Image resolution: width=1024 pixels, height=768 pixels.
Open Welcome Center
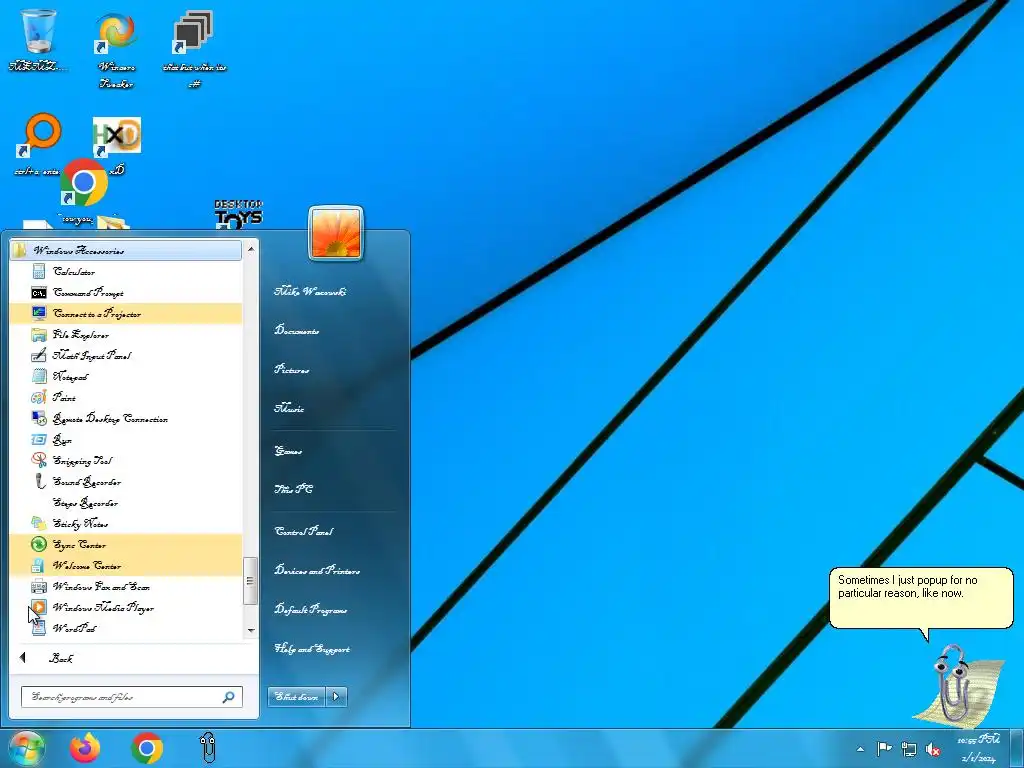(x=126, y=565)
